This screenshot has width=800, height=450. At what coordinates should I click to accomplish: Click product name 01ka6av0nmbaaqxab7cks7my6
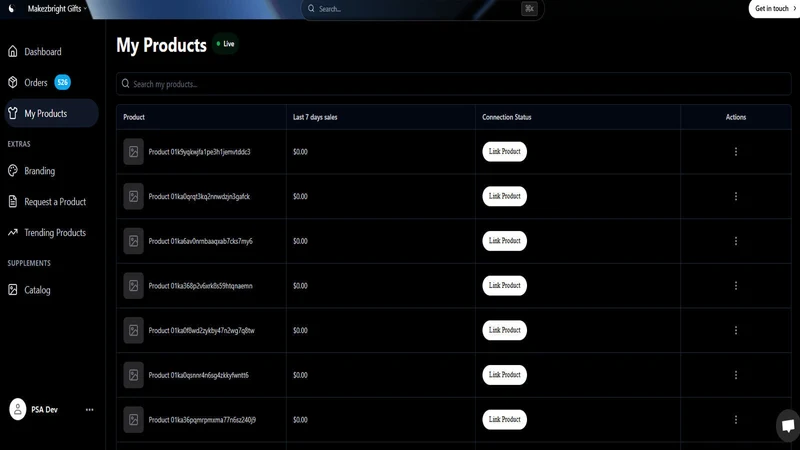201,241
